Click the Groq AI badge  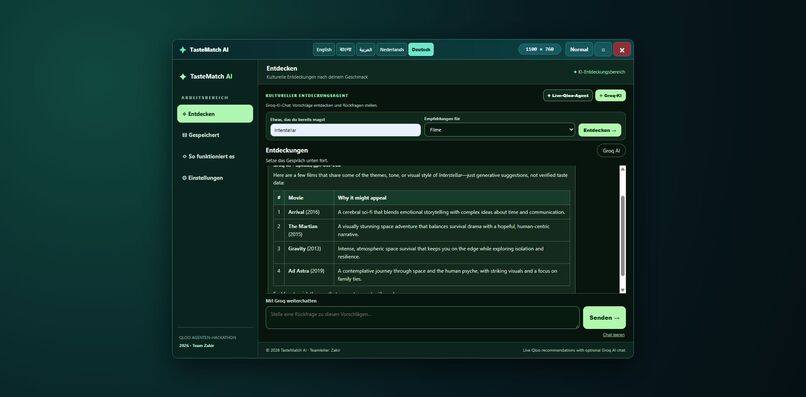tap(611, 151)
